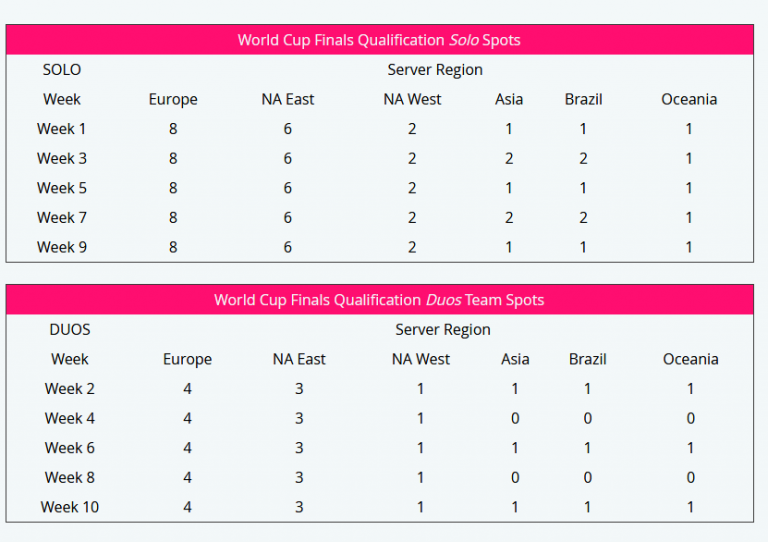Click the Oceania header in Solo table
This screenshot has height=542, width=768.
[689, 99]
